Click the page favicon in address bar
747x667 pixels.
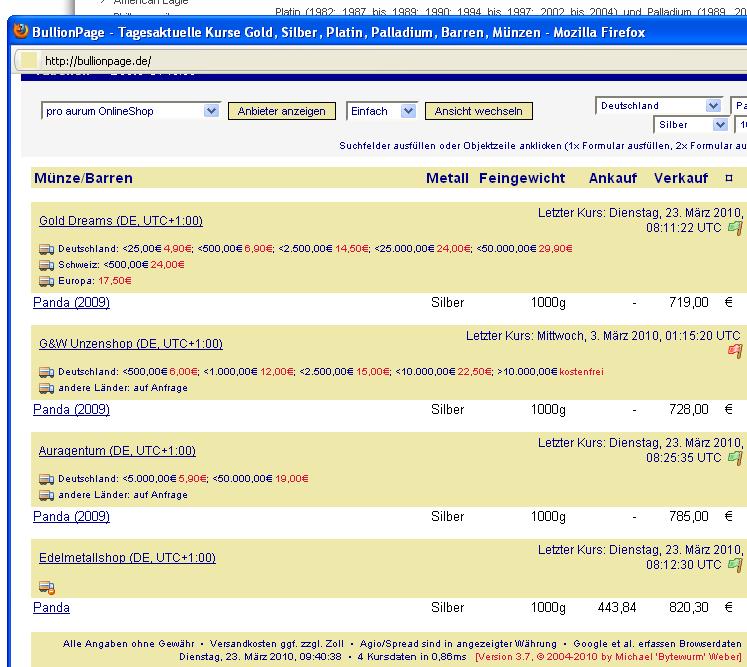[30, 61]
